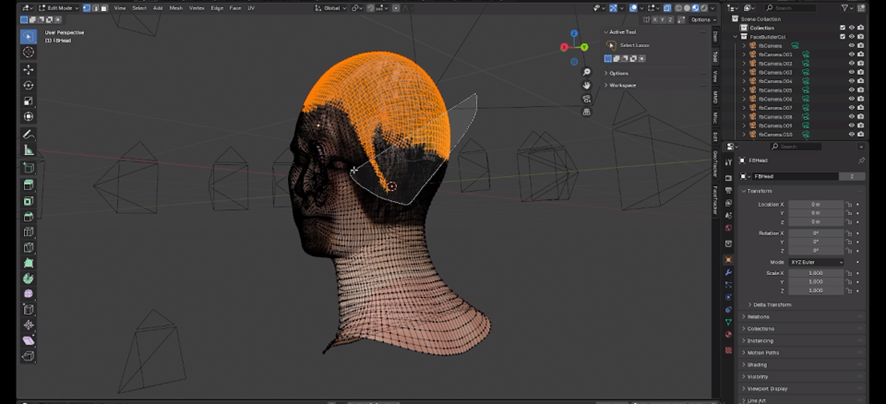Select the Rotate tool in the left toolbar

pos(28,86)
